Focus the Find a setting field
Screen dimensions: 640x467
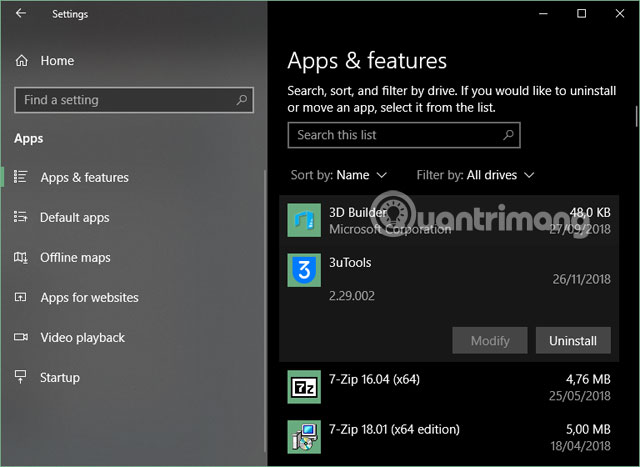click(x=134, y=100)
